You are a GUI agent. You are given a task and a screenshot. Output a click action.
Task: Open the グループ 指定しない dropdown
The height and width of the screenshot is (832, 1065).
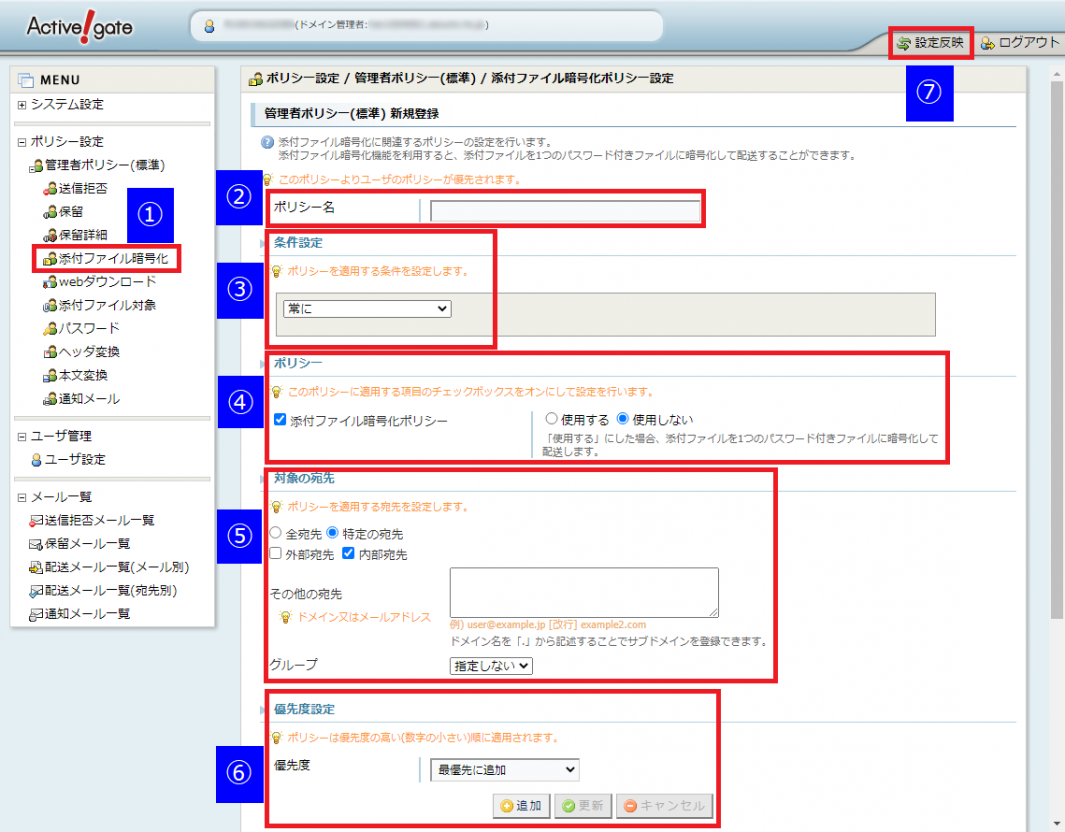(x=491, y=665)
